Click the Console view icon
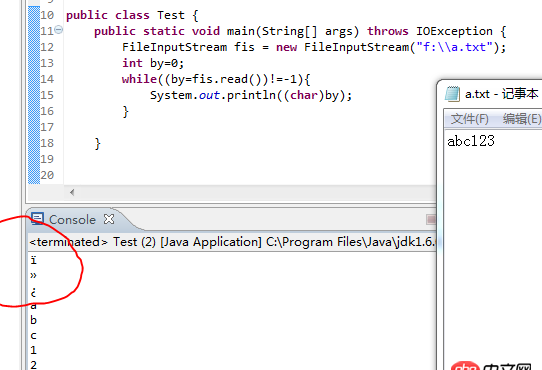 37,219
